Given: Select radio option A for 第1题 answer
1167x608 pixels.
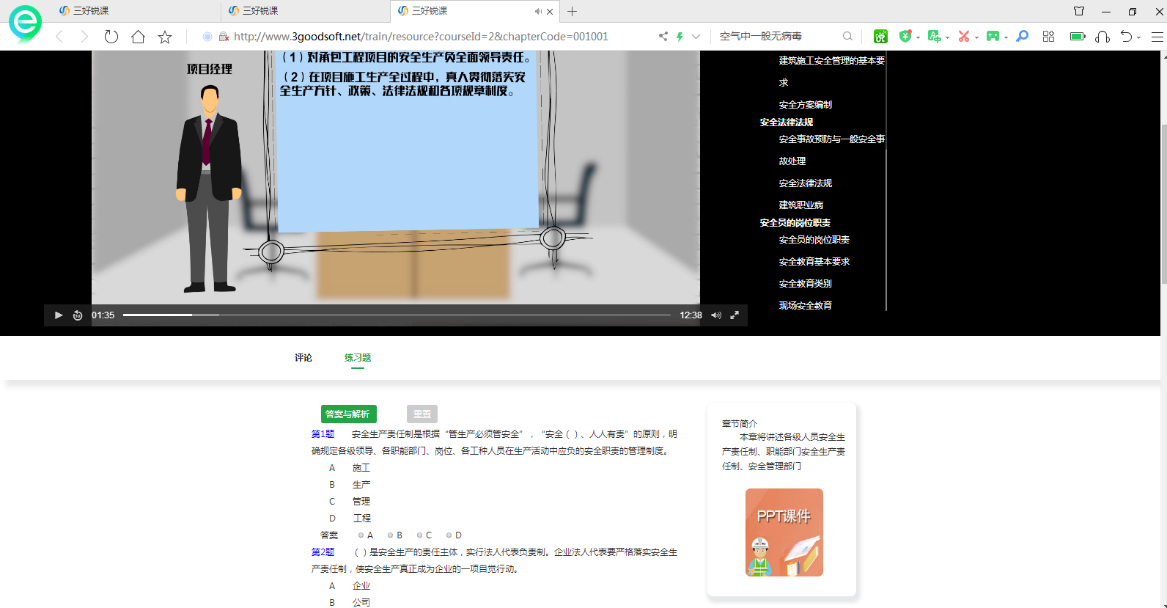Looking at the screenshot, I should click(x=360, y=534).
